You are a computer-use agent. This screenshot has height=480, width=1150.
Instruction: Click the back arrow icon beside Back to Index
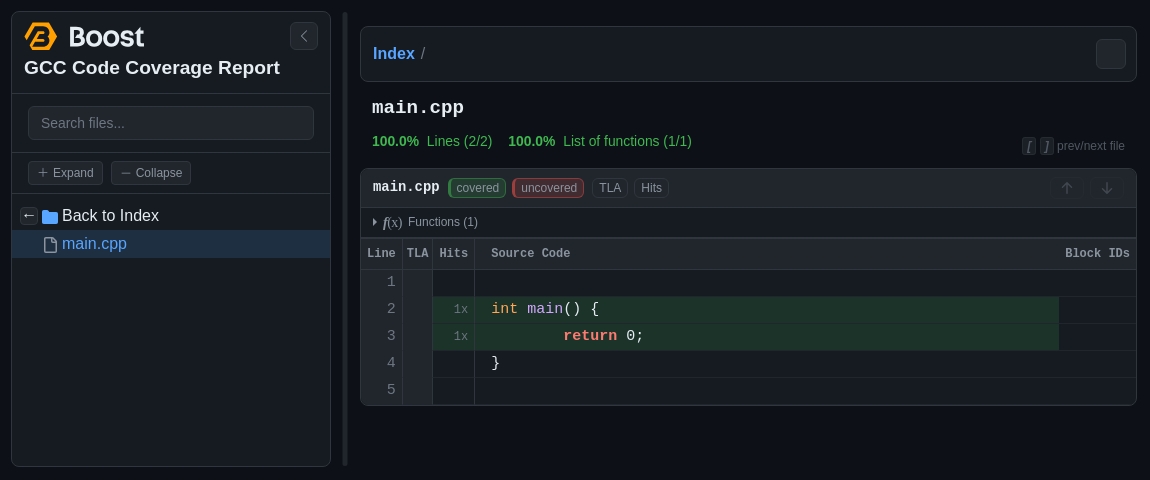tap(29, 216)
